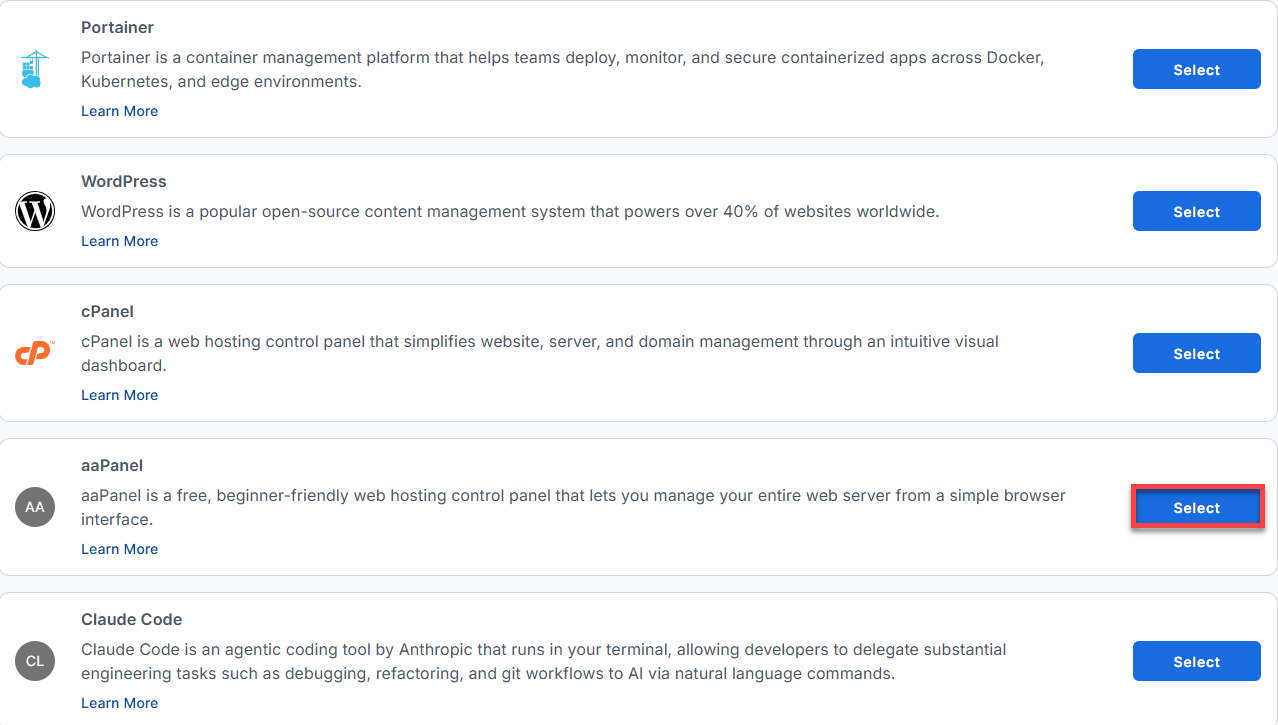
Task: Open Learn More under Portainer
Action: pos(119,111)
